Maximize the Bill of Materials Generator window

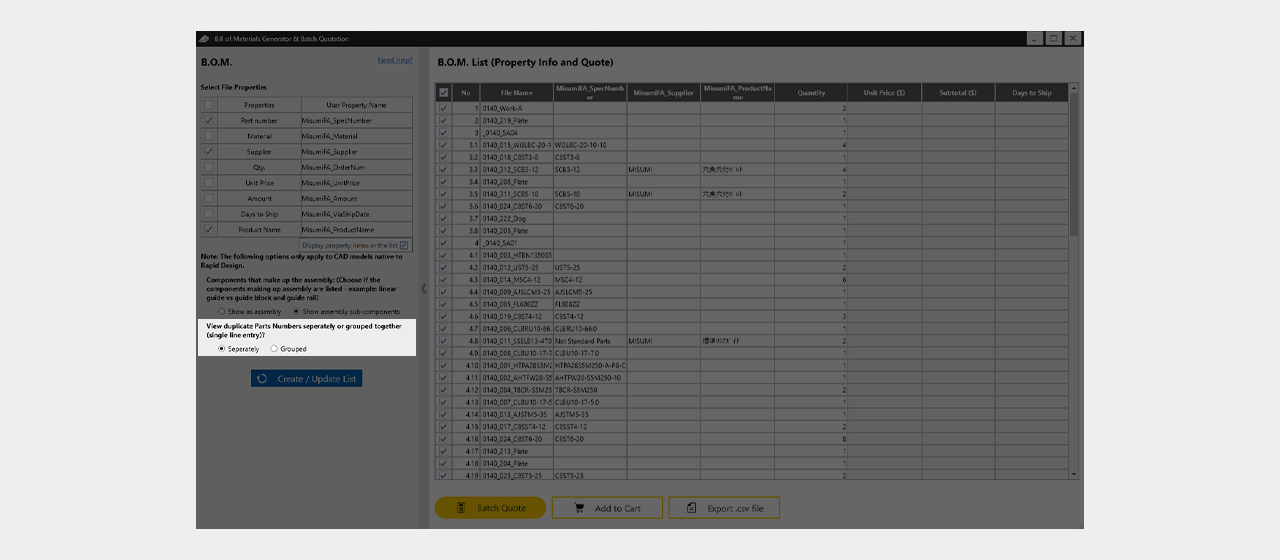(x=1053, y=38)
